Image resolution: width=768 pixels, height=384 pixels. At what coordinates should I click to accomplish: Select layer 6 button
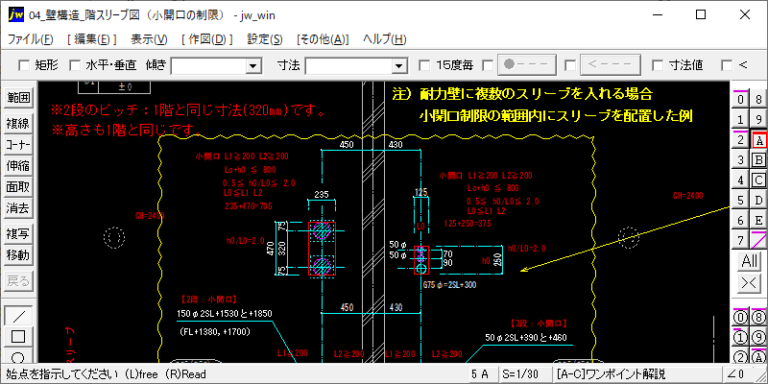click(x=741, y=220)
